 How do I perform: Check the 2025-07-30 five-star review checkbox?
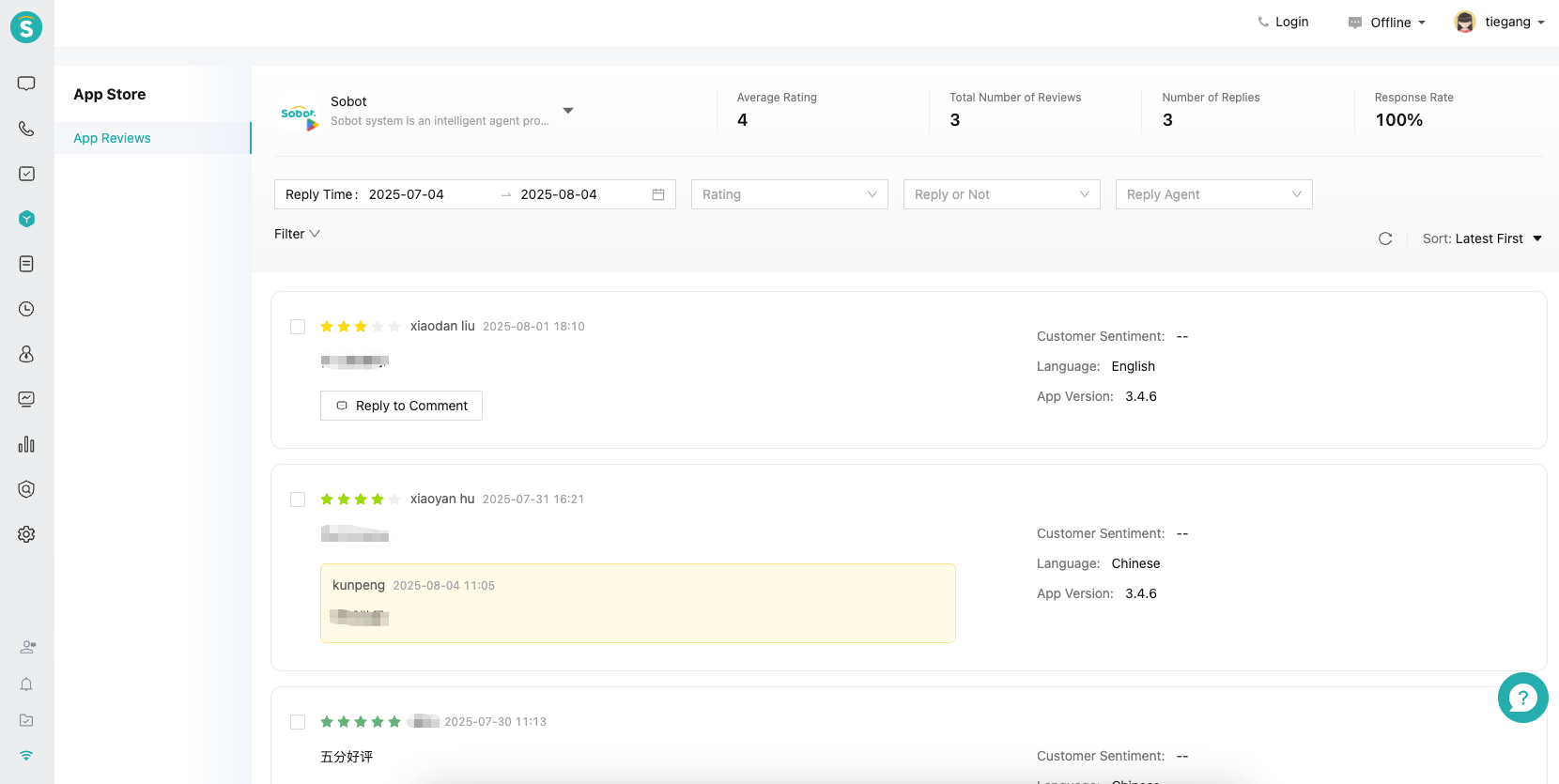[298, 722]
